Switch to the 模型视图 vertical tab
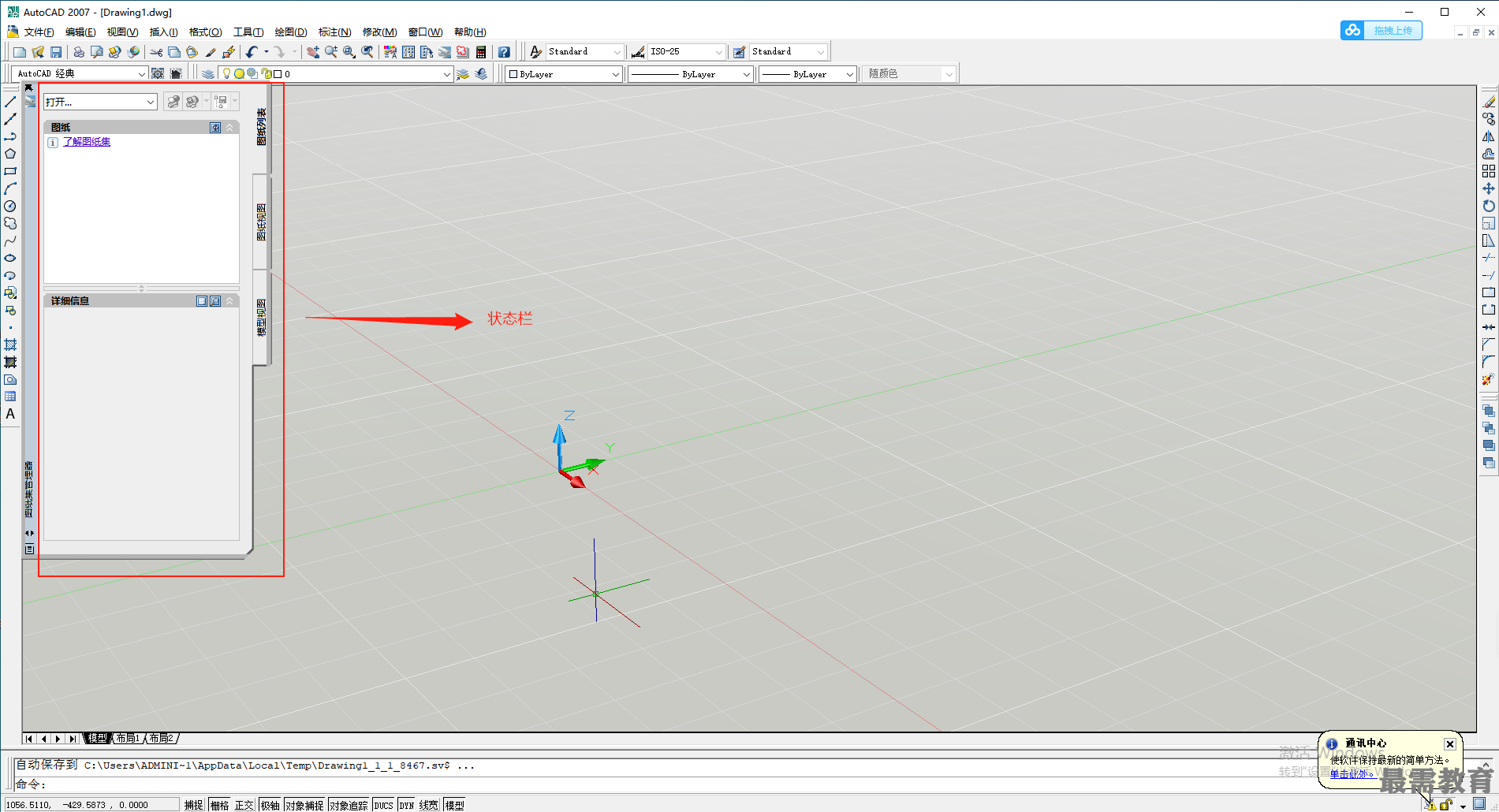Screen dimensions: 1499x812 262,318
